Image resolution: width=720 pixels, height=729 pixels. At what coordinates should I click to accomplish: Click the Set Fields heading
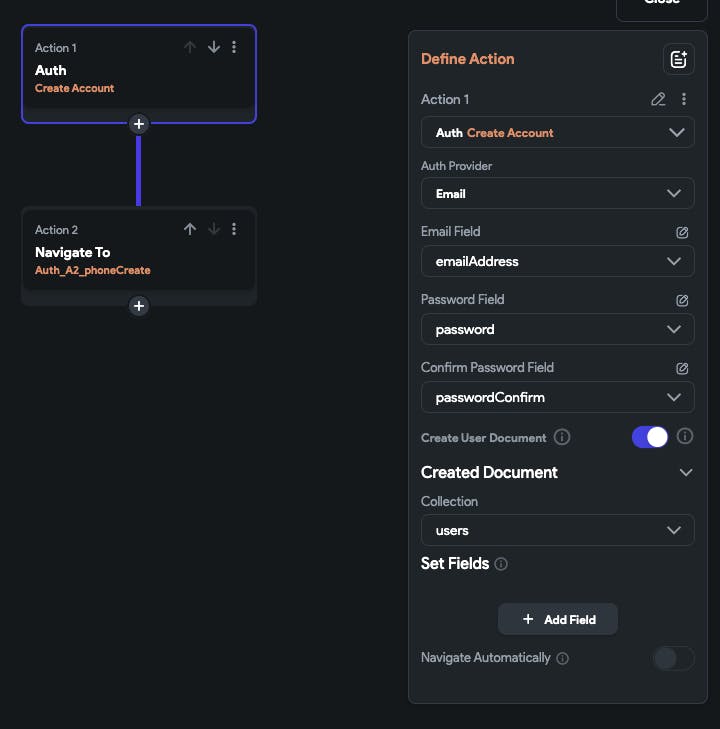455,563
